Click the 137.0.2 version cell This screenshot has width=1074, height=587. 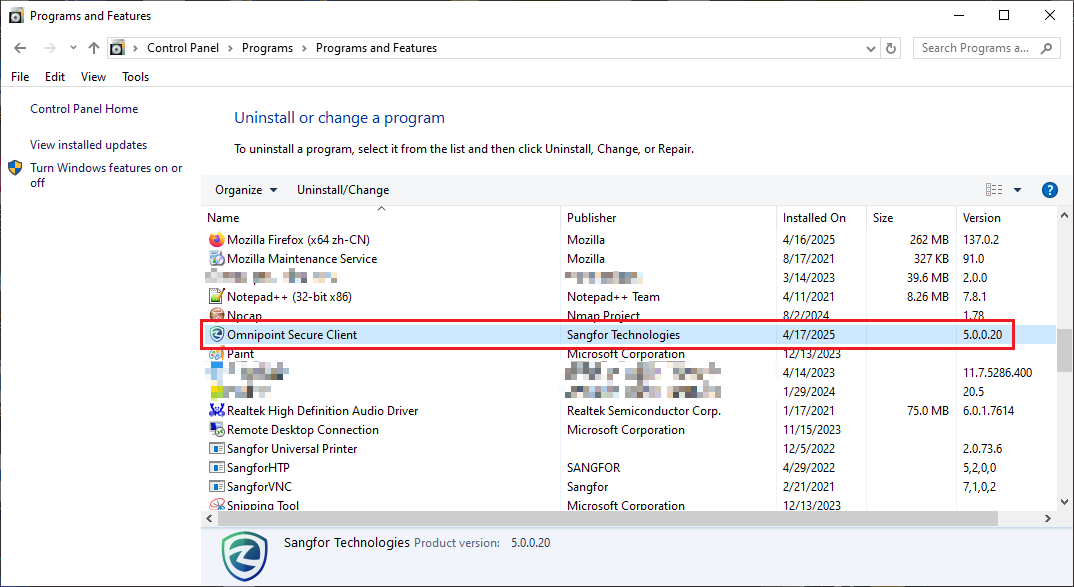tap(981, 240)
